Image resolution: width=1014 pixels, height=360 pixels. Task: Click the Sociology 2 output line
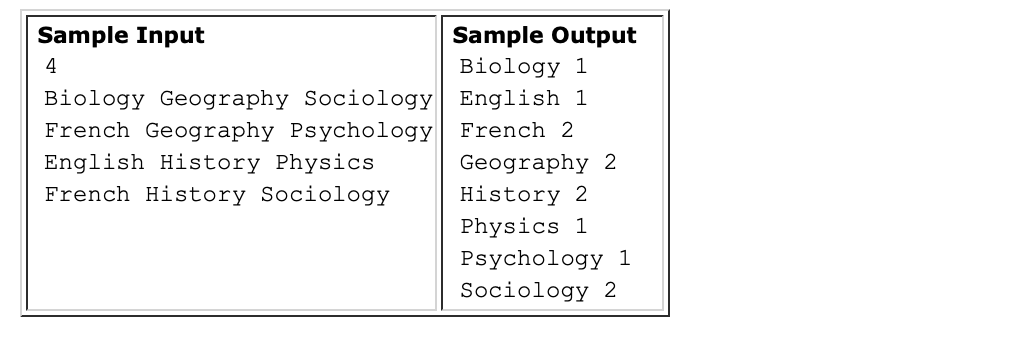[x=538, y=291]
